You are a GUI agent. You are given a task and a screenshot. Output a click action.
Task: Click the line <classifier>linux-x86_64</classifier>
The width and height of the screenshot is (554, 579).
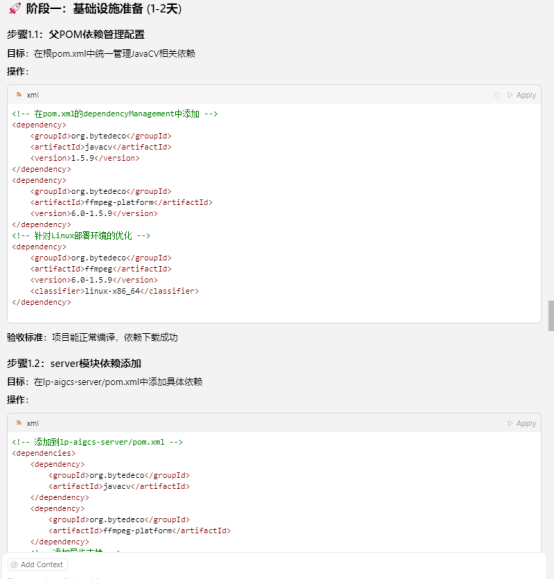pos(114,291)
